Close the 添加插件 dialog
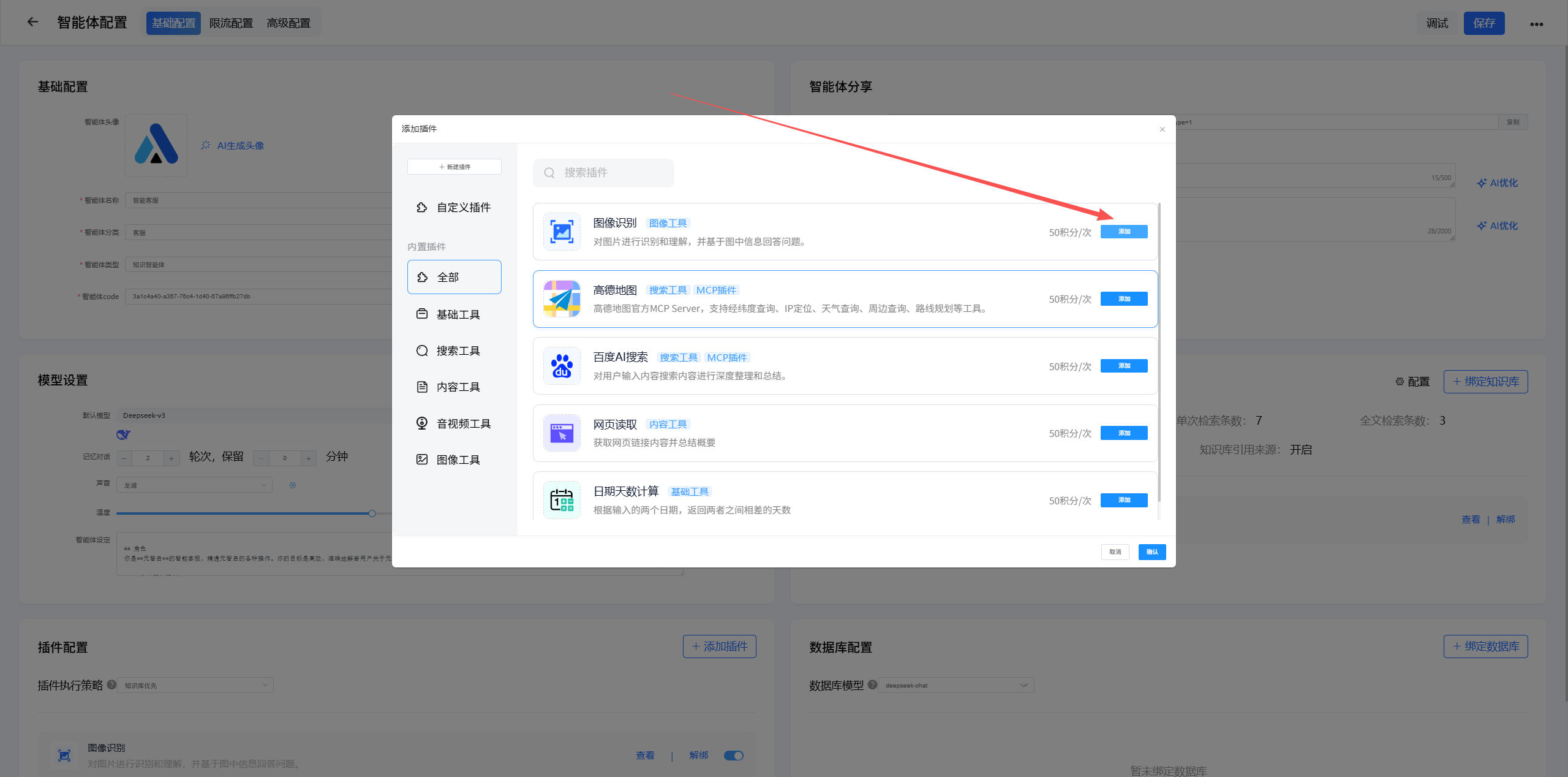This screenshot has width=1568, height=777. [1162, 129]
